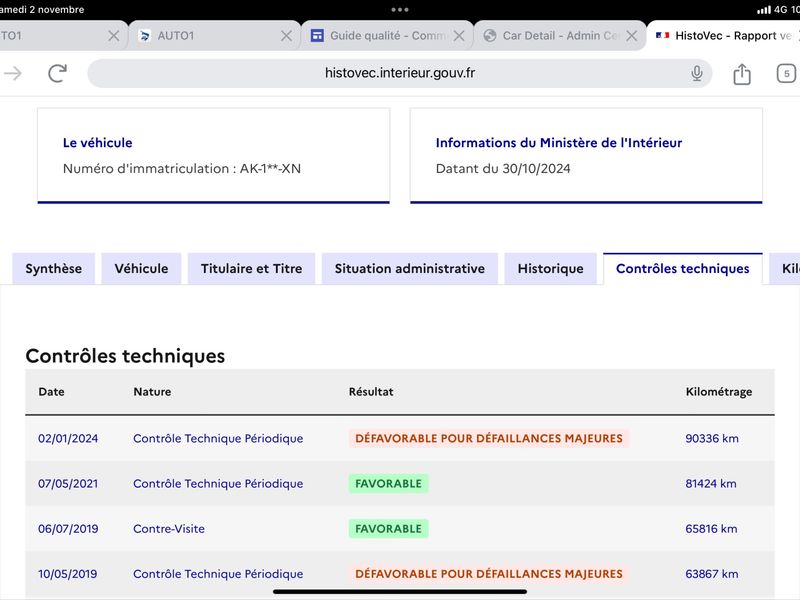Image resolution: width=800 pixels, height=600 pixels.
Task: Click the Informations du Ministère de l'Intérieur heading
Action: pyautogui.click(x=559, y=143)
